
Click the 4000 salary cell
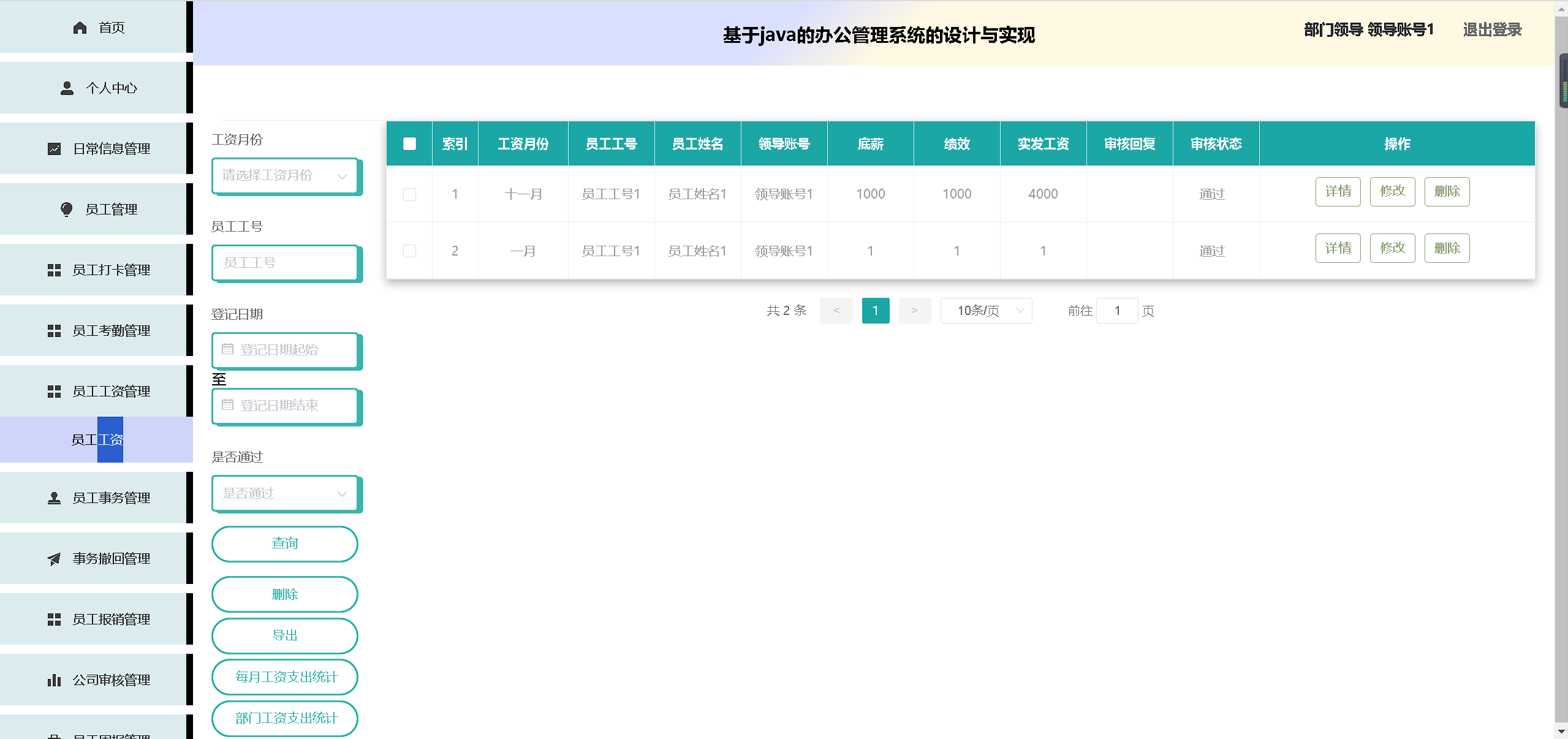[1043, 194]
